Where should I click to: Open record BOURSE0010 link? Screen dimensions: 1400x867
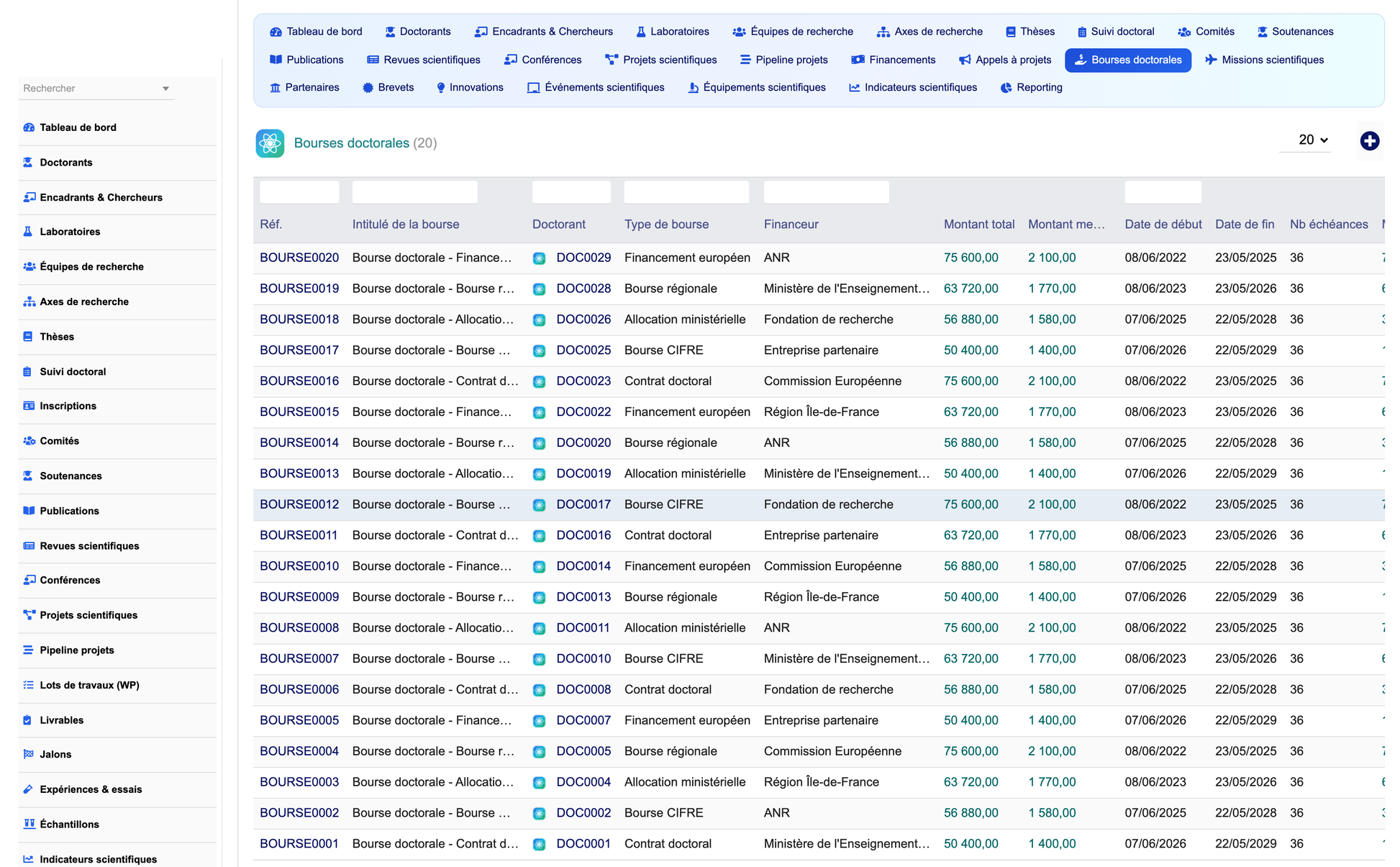[299, 566]
